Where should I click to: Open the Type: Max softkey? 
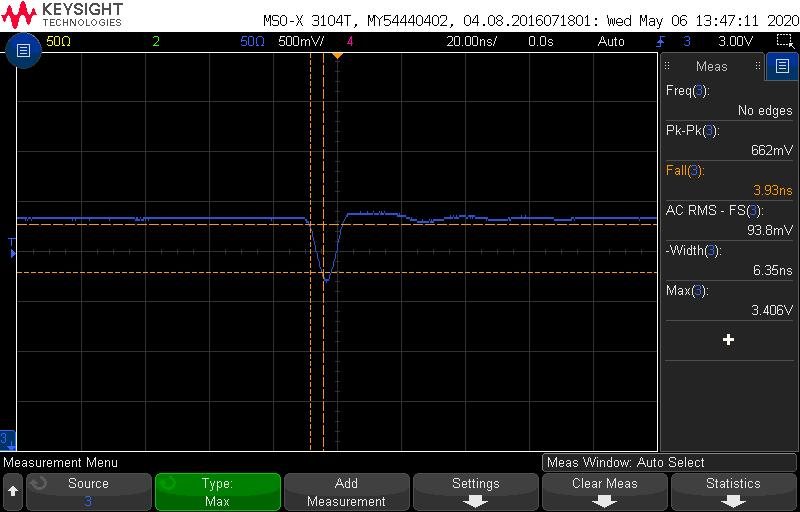pos(218,492)
